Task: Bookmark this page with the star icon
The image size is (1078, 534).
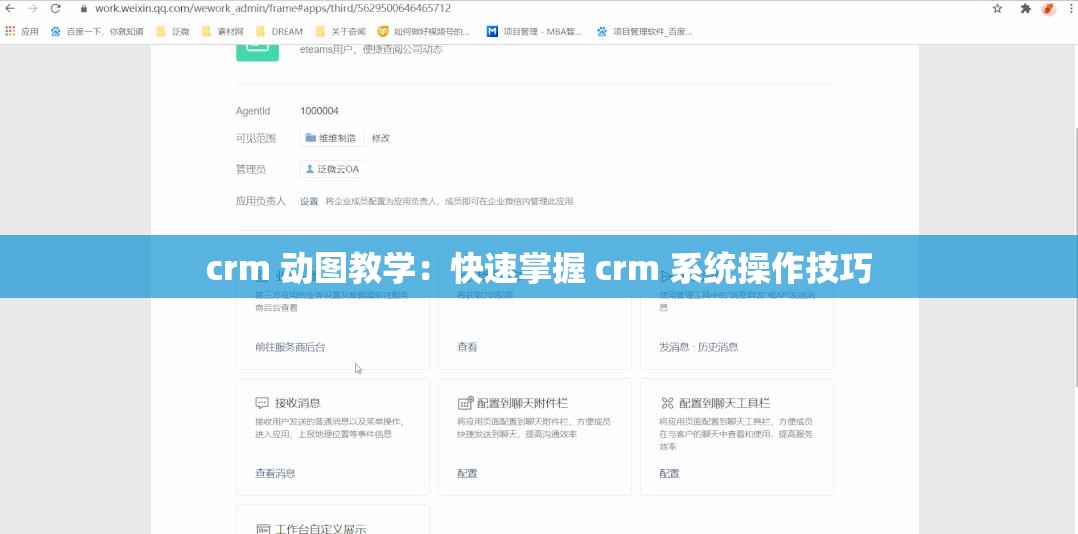Action: (997, 9)
